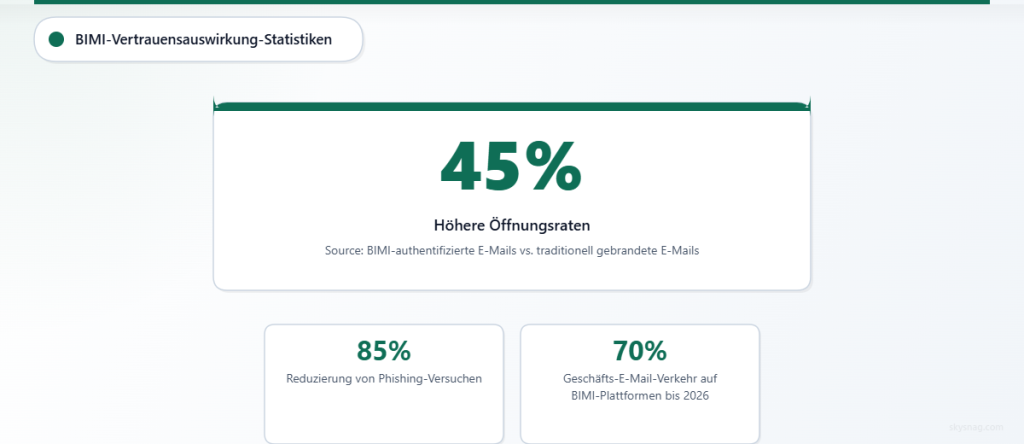Select the 'Höhere Öffnungsraten' heading
Screen dimensions: 1024x444
(x=512, y=226)
